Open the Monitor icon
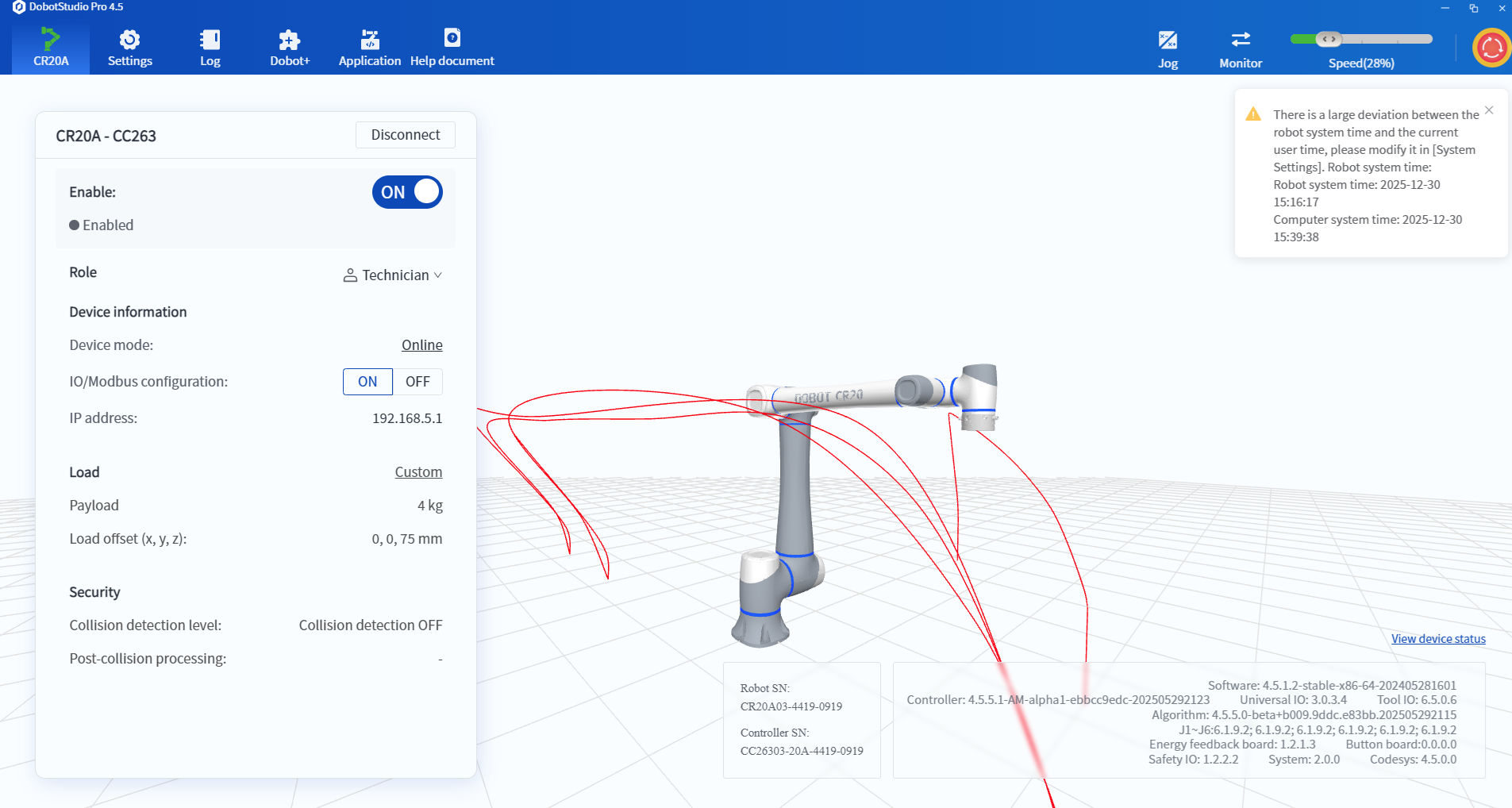Image resolution: width=1512 pixels, height=808 pixels. click(x=1241, y=39)
